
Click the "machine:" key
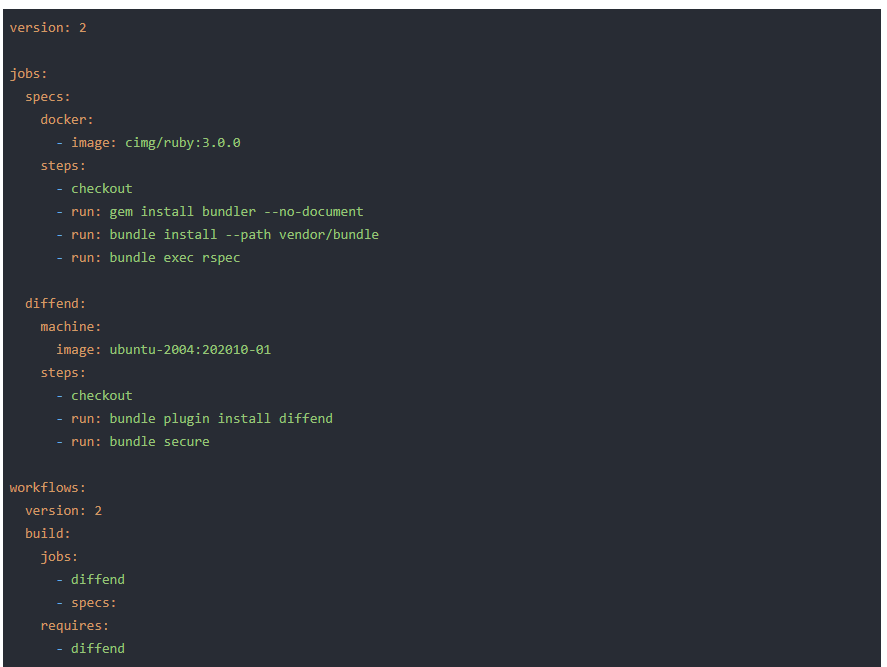coord(71,327)
